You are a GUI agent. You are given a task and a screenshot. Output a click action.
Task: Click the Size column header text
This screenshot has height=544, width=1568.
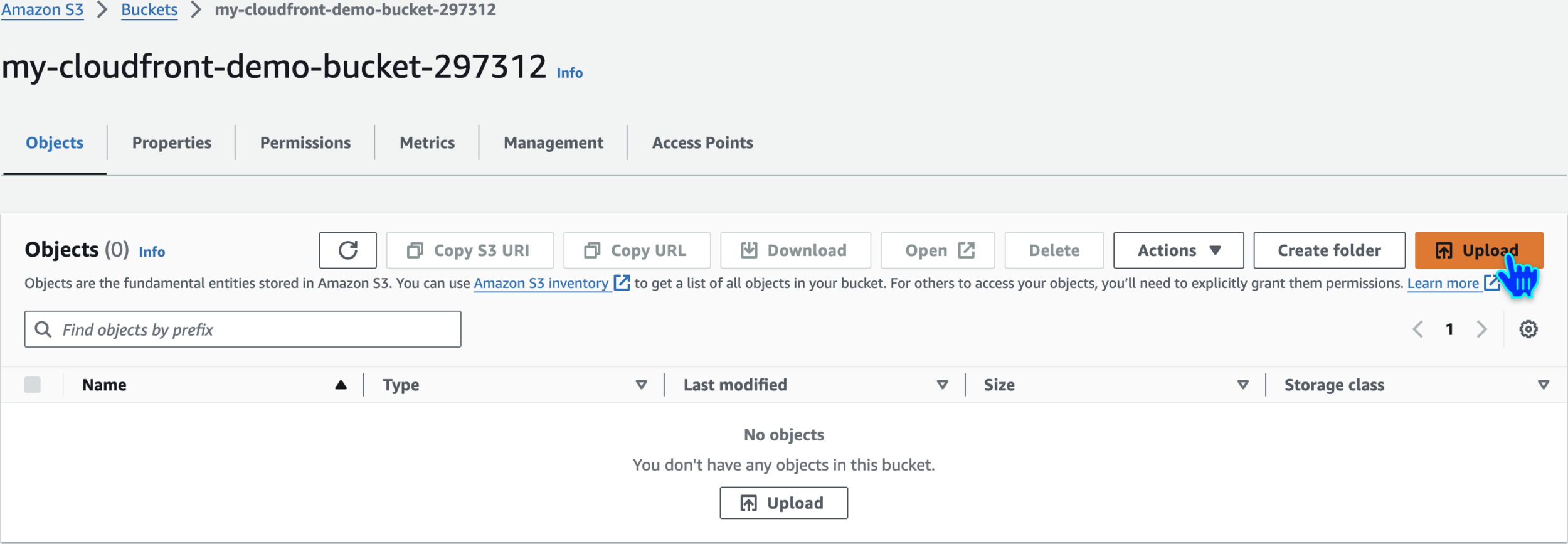(999, 385)
